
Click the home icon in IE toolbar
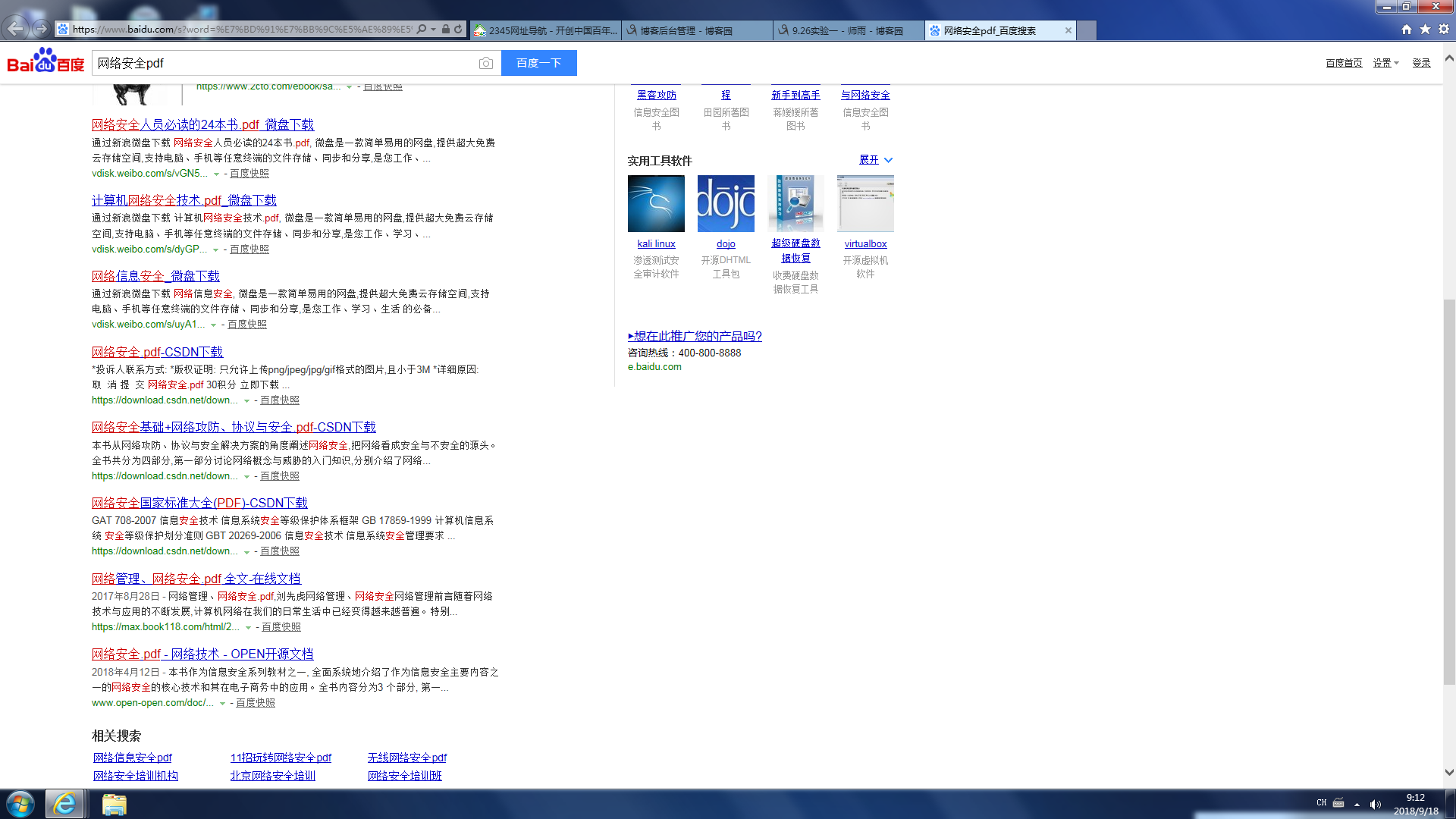pyautogui.click(x=1407, y=30)
